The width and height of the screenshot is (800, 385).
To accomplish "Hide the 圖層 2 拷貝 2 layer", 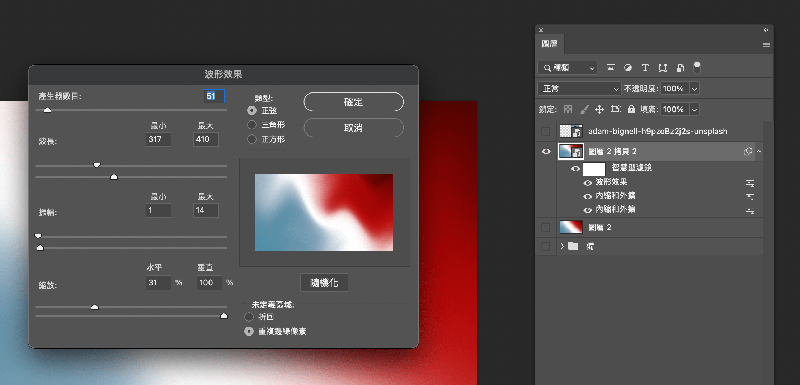I will point(546,151).
